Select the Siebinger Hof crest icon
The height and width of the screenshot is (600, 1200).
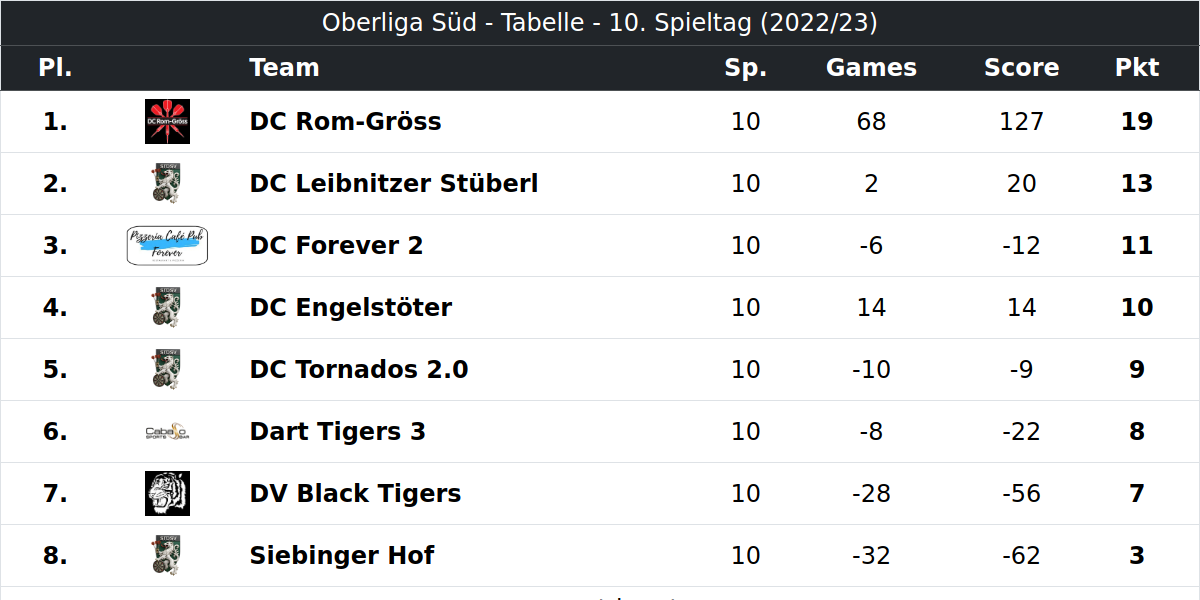(167, 555)
